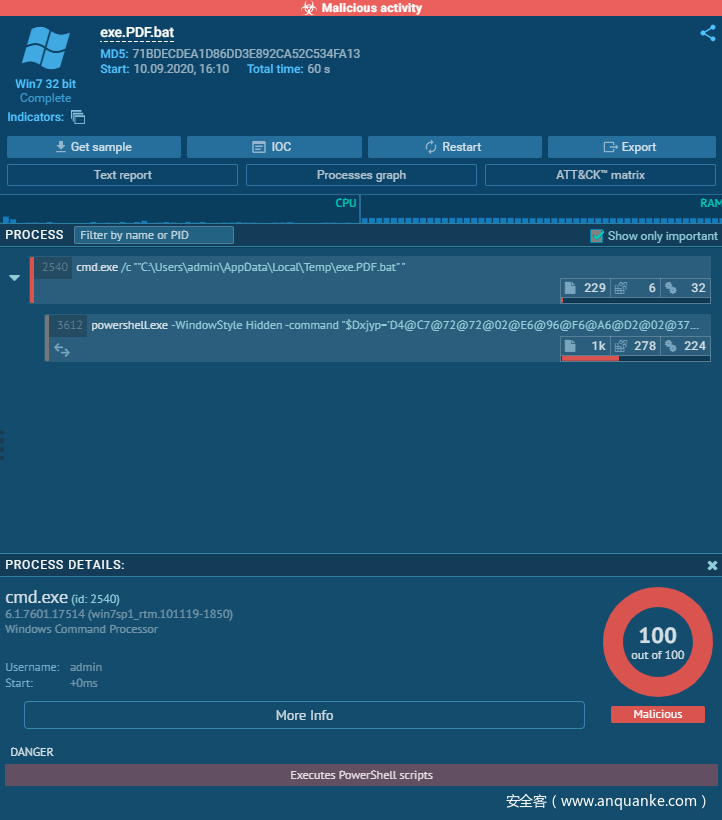Click registry icon showing 278 for powershell.exe
The height and width of the screenshot is (820, 722).
click(x=621, y=346)
